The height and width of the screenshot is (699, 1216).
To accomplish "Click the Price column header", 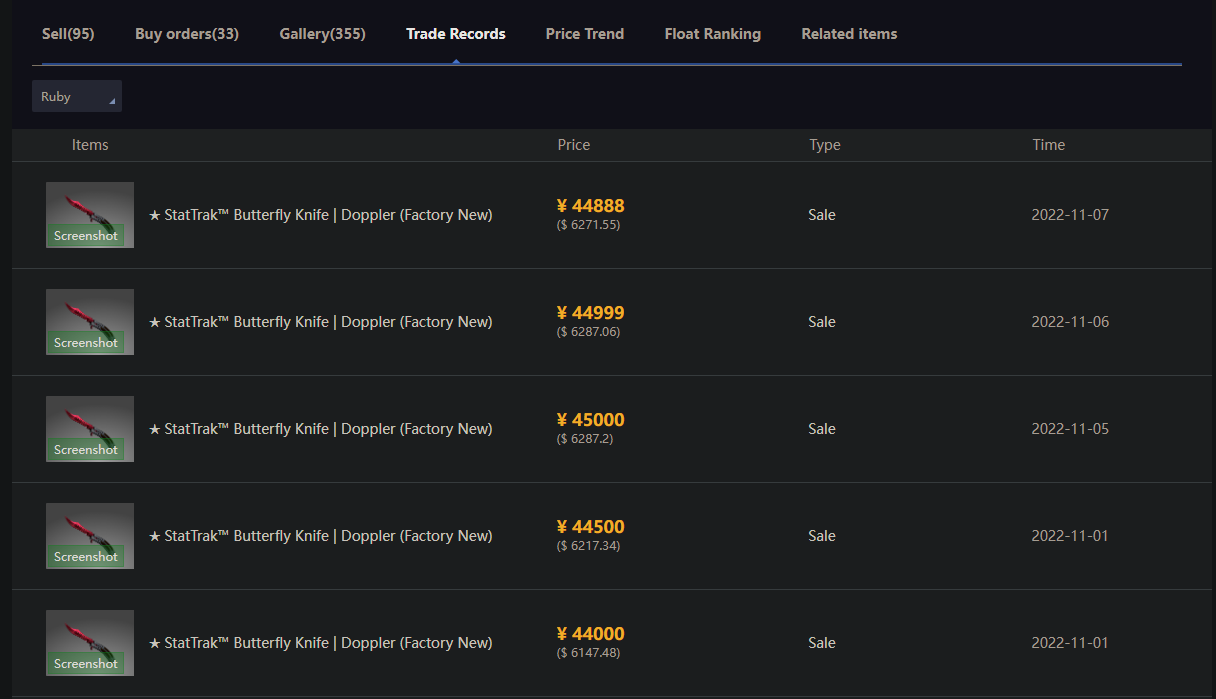I will click(x=574, y=145).
